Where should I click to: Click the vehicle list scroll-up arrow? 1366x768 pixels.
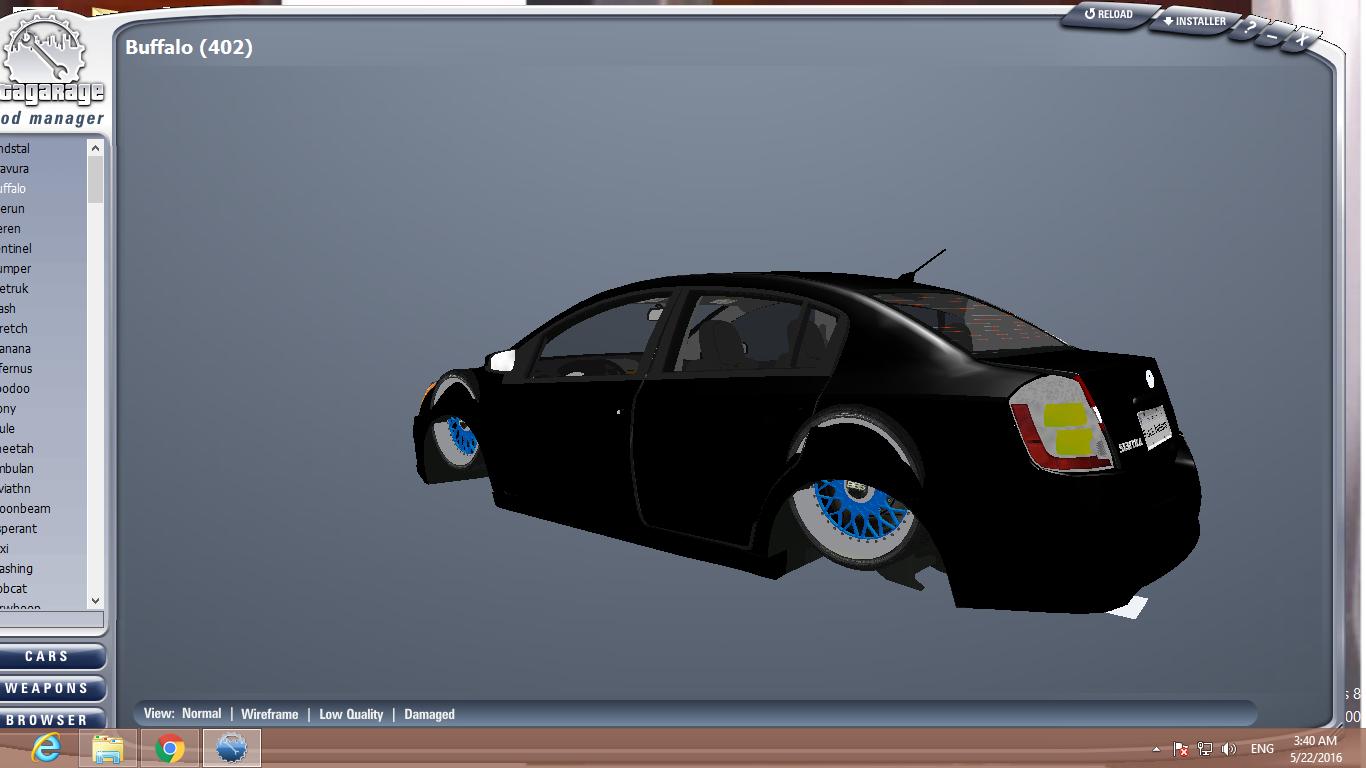95,147
